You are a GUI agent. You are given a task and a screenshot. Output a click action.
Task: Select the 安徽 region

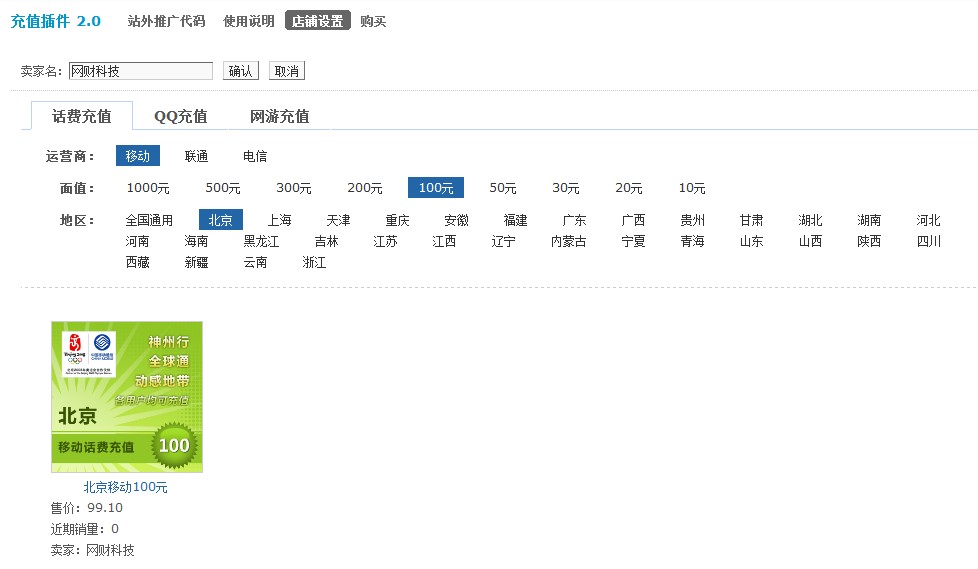pos(457,220)
